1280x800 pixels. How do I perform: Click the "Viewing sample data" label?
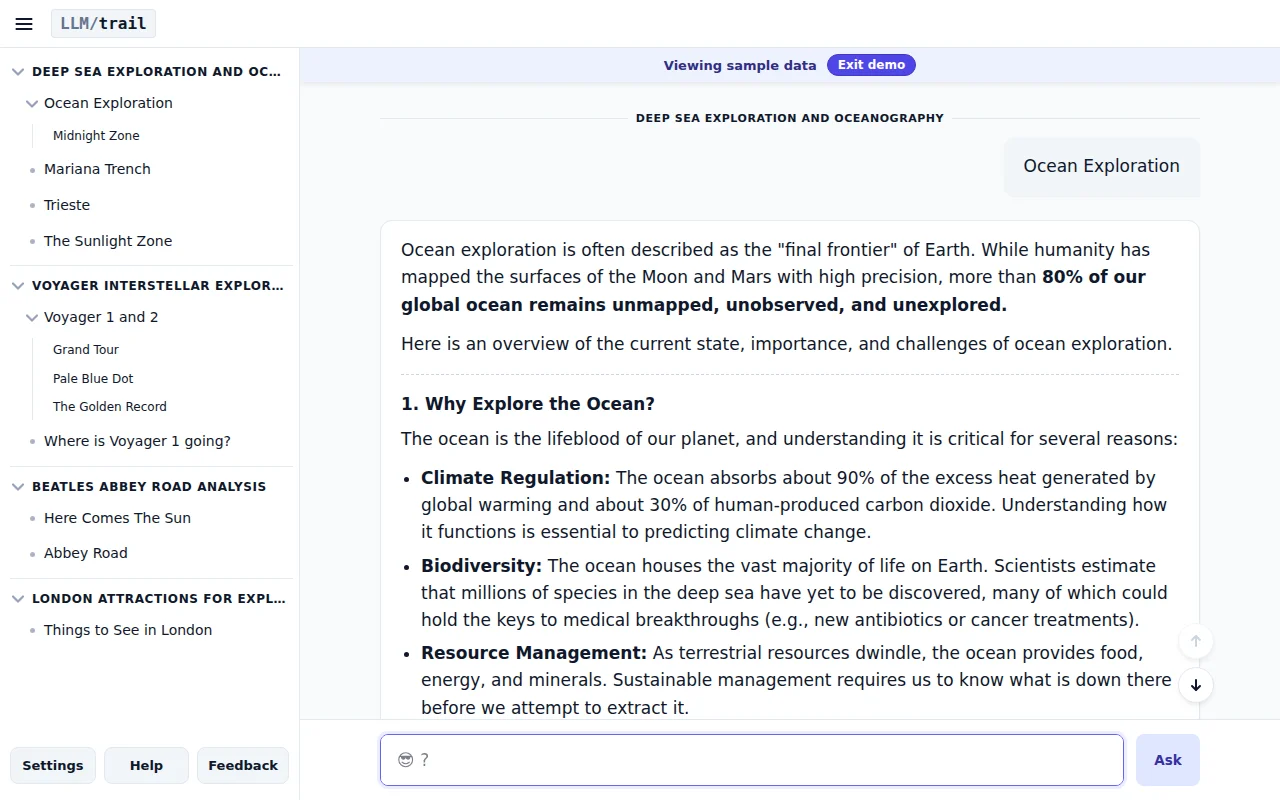pyautogui.click(x=740, y=65)
